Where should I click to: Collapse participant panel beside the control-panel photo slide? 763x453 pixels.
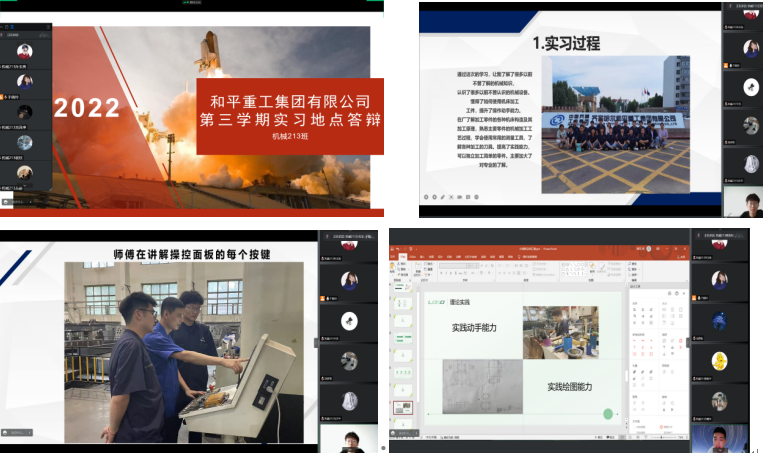tap(317, 342)
